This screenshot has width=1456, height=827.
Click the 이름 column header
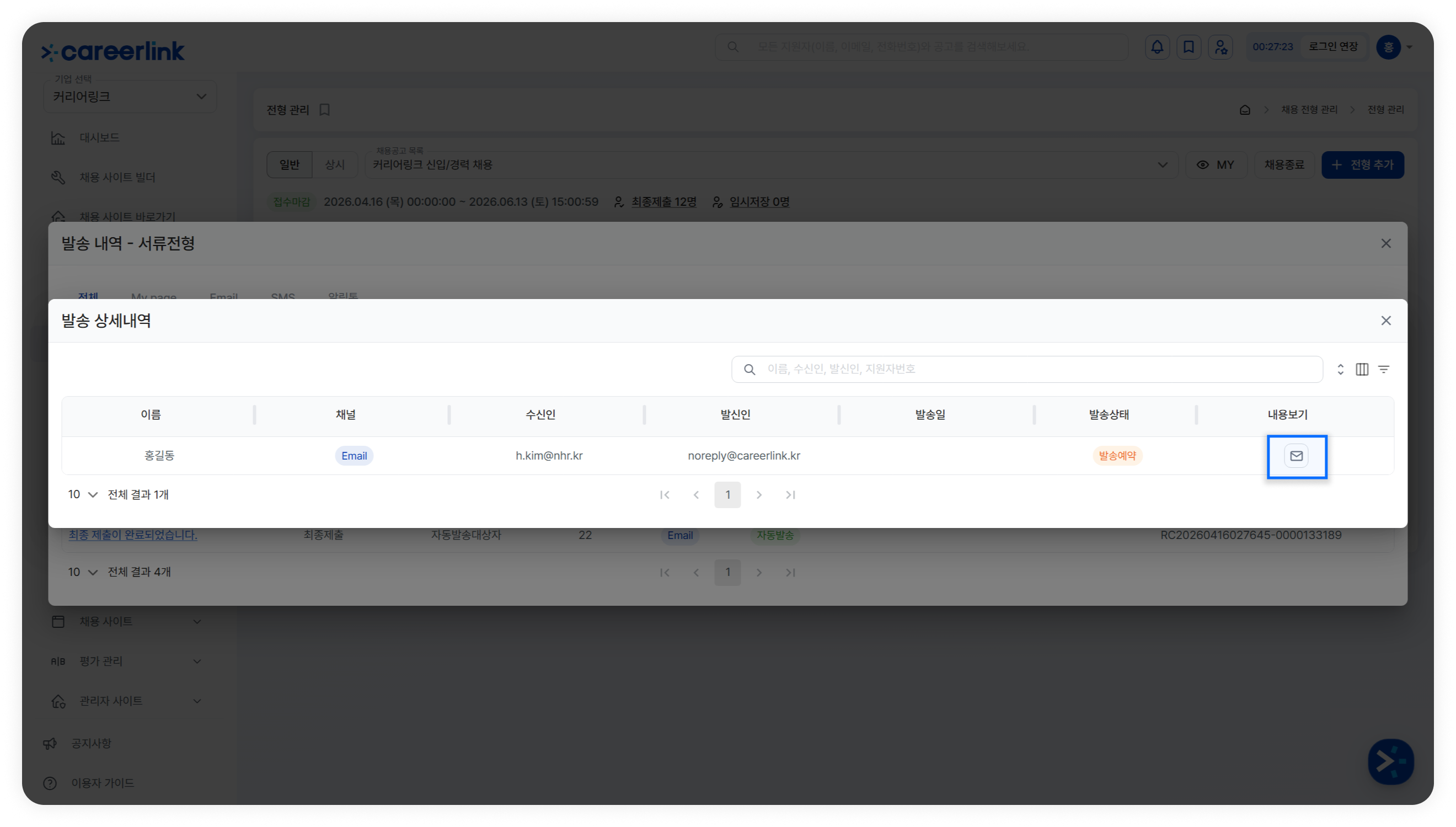point(151,415)
